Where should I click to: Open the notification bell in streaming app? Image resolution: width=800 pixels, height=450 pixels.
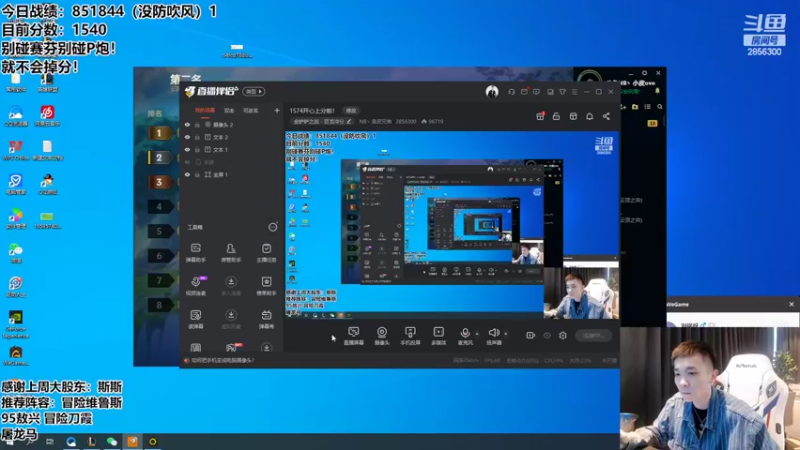589,116
